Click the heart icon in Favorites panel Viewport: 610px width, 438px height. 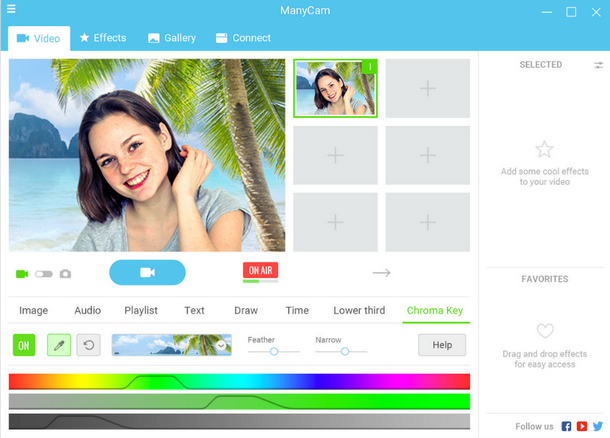[x=545, y=331]
